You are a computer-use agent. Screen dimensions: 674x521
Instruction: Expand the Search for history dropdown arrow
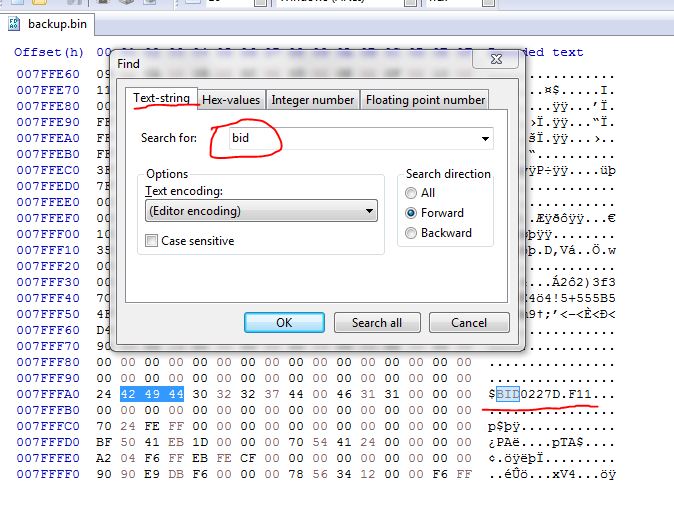pos(485,138)
